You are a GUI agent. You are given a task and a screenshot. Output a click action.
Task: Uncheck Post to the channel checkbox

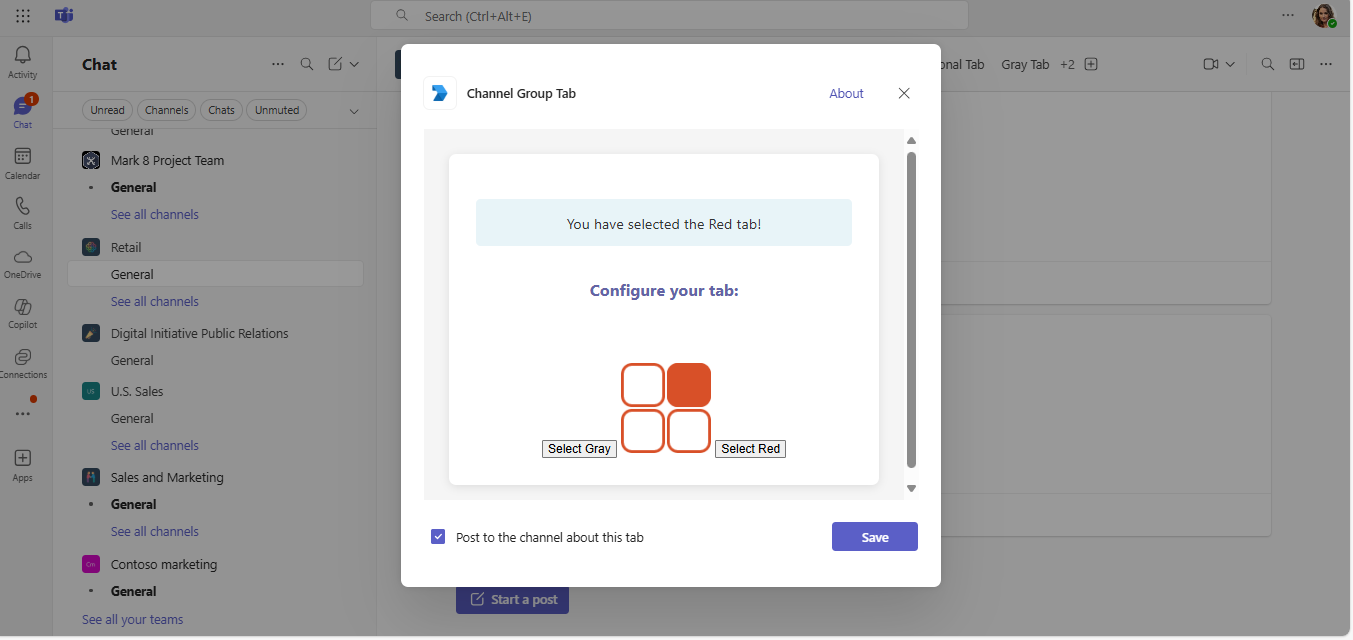[x=438, y=537]
